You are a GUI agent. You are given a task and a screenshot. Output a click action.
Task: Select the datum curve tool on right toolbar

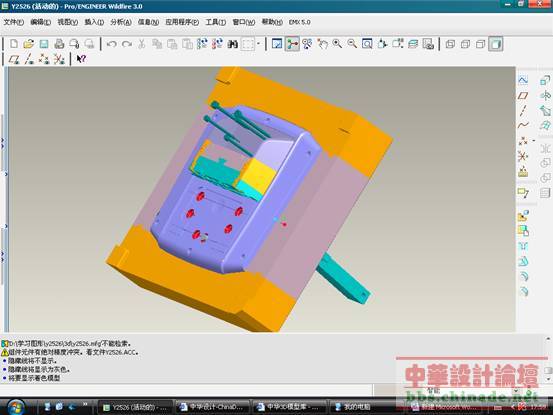pos(523,124)
